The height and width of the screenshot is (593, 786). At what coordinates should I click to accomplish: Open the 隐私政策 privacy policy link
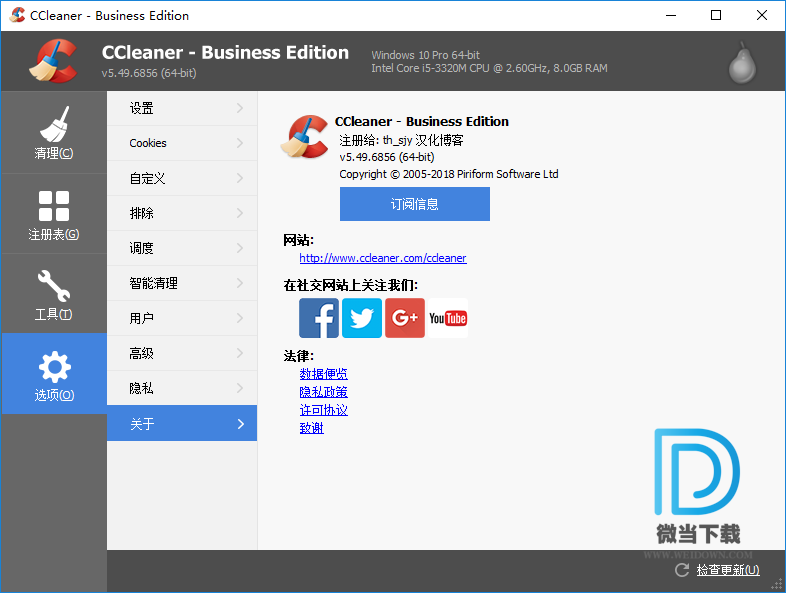click(x=323, y=392)
